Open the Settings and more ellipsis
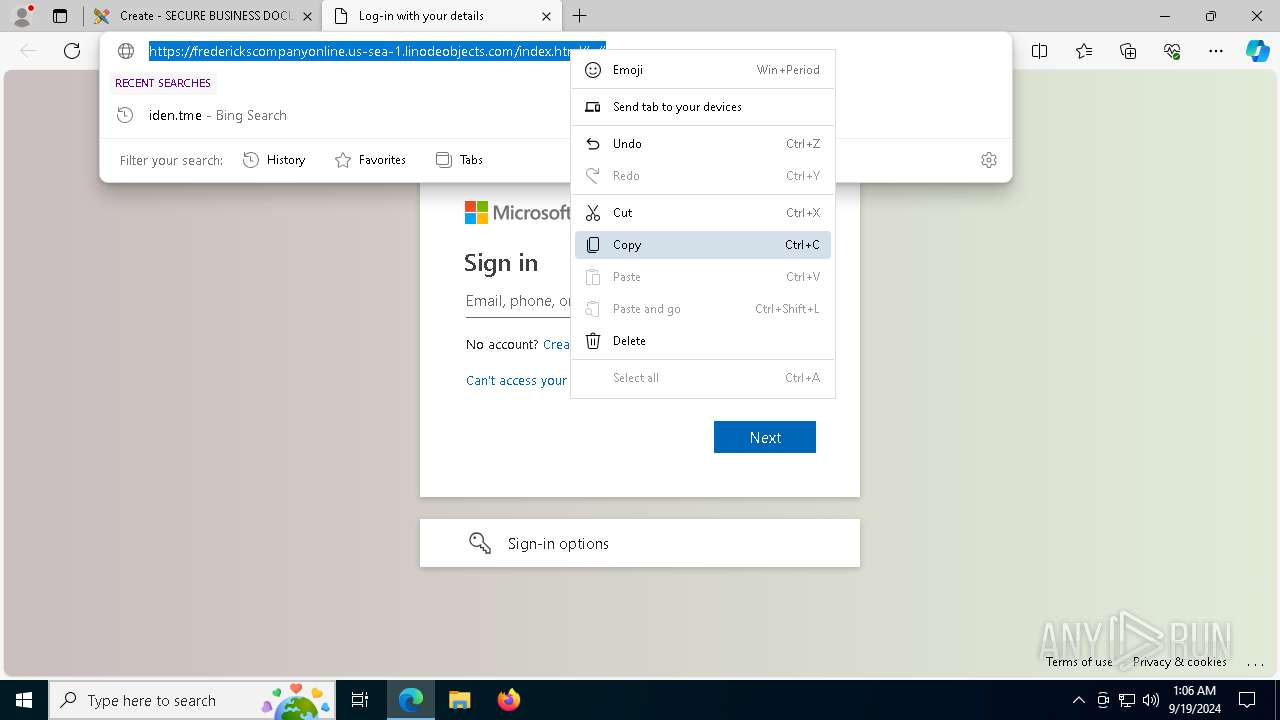1280x720 pixels. (1216, 51)
